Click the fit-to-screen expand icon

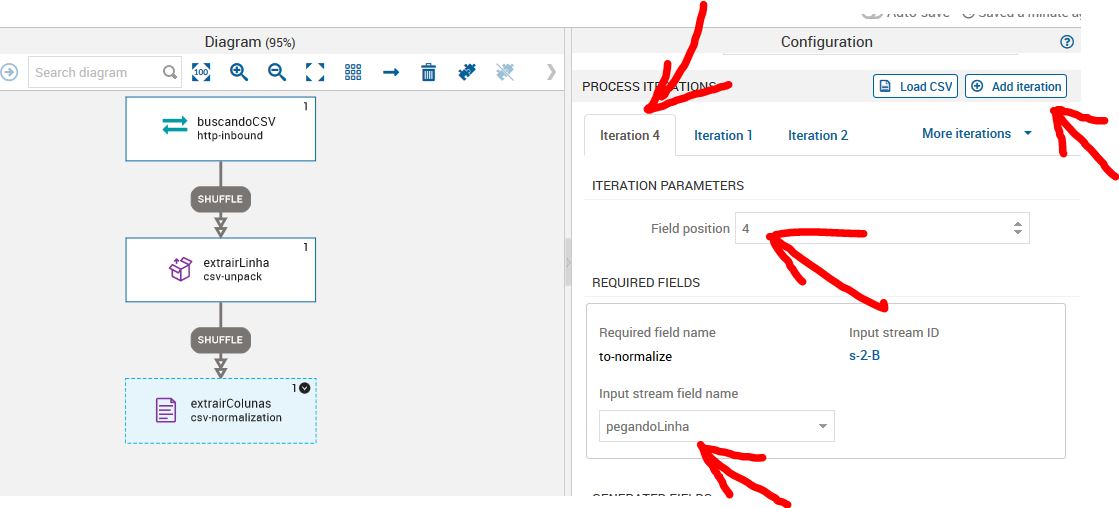click(315, 72)
